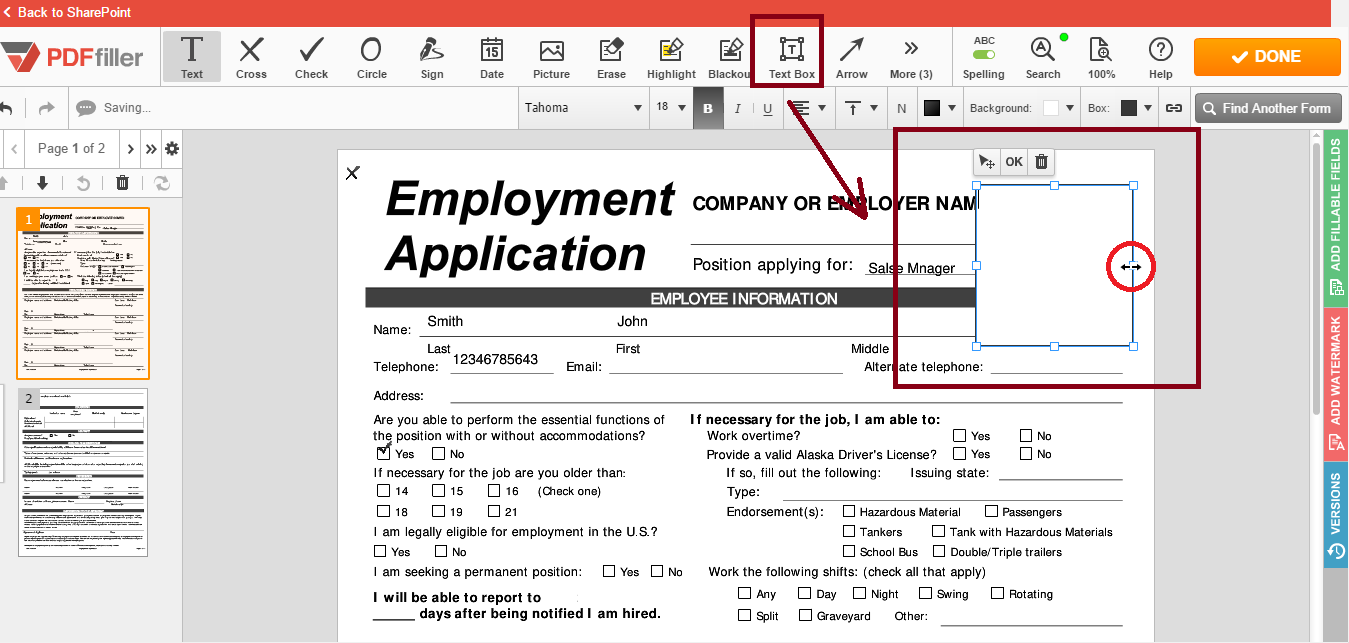
Task: Check the Rotating shift checkbox
Action: click(997, 593)
